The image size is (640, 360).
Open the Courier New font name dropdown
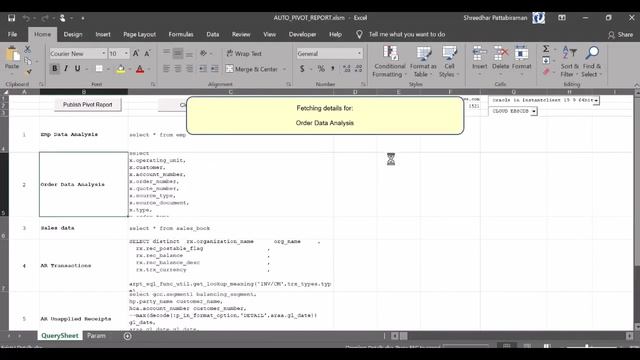(x=103, y=53)
